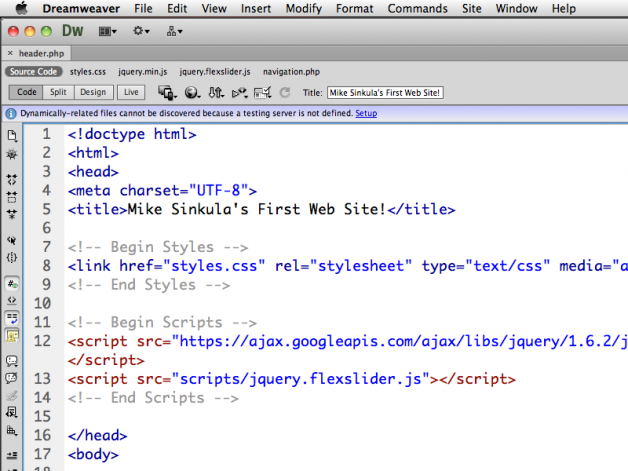Screen dimensions: 628x471
Task: Open the Insert menu
Action: 256,8
